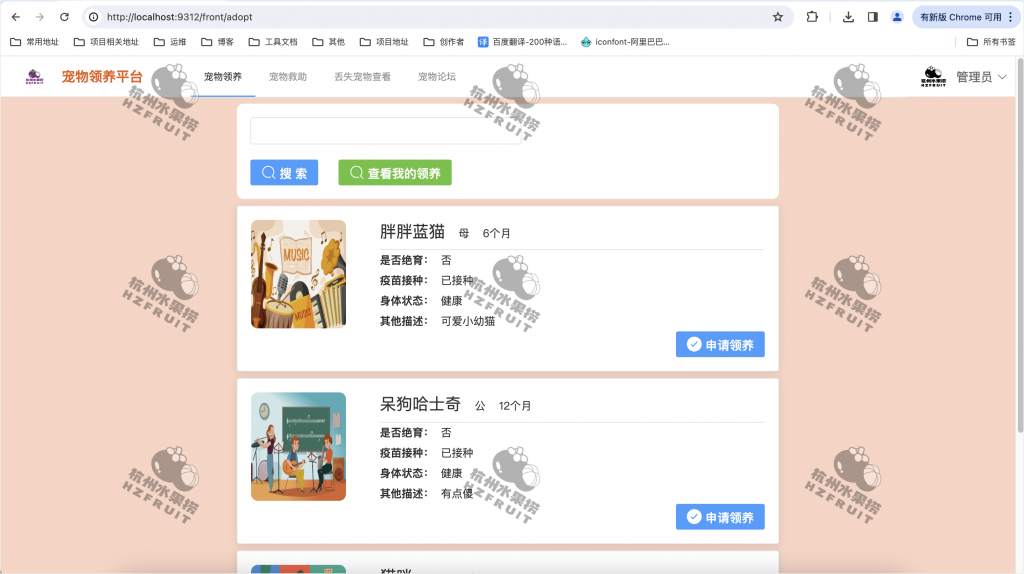This screenshot has width=1024, height=574.
Task: Click the page vertical scrollbar
Action: click(1019, 245)
